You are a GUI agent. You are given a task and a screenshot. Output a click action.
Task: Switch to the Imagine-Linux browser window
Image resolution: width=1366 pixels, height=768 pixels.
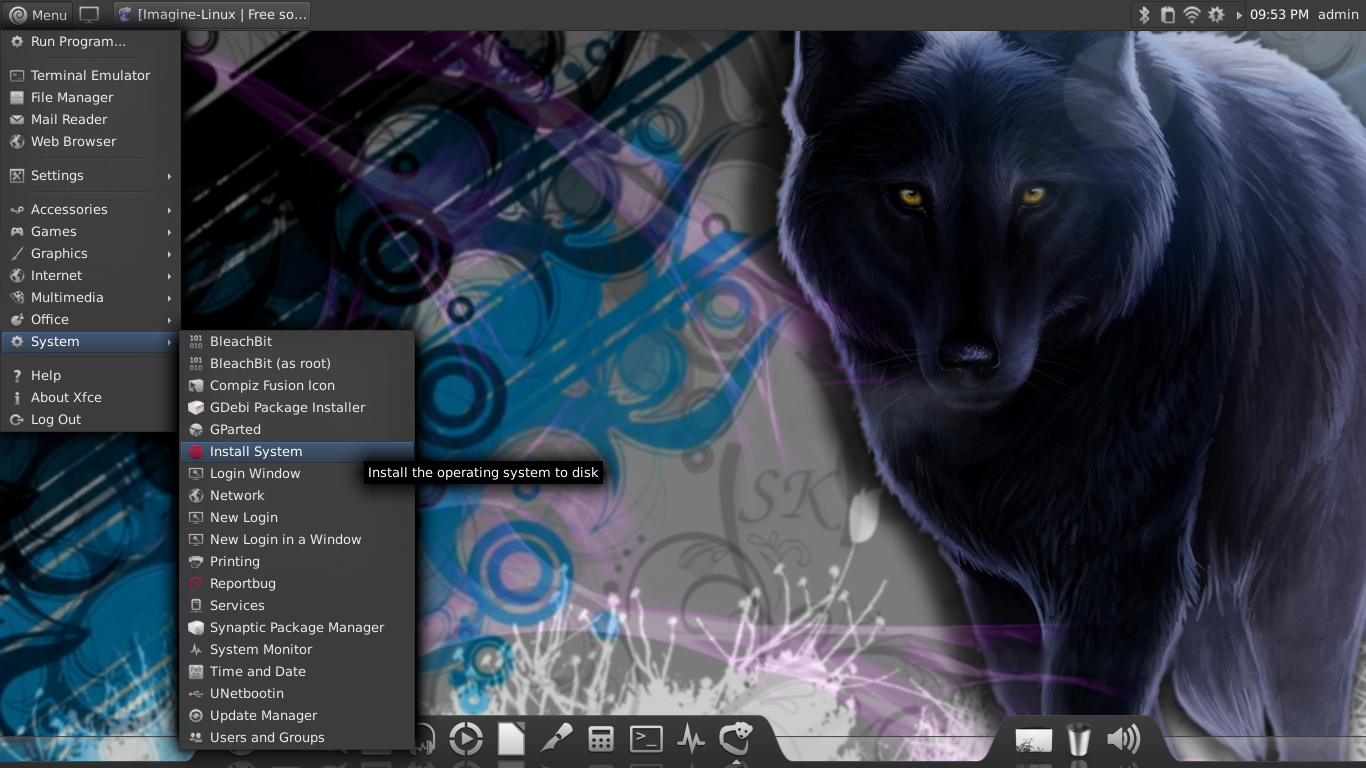pos(211,15)
